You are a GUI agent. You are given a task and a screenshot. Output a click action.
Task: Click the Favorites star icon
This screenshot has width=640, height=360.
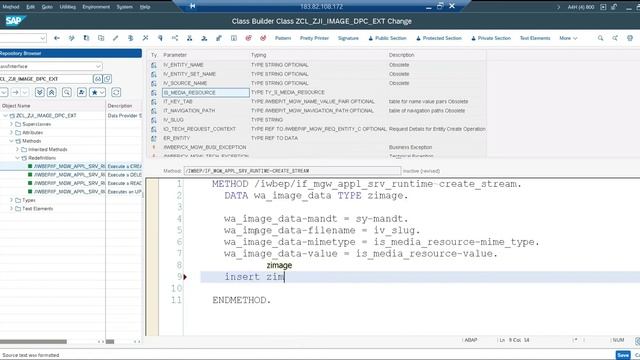coord(95,92)
